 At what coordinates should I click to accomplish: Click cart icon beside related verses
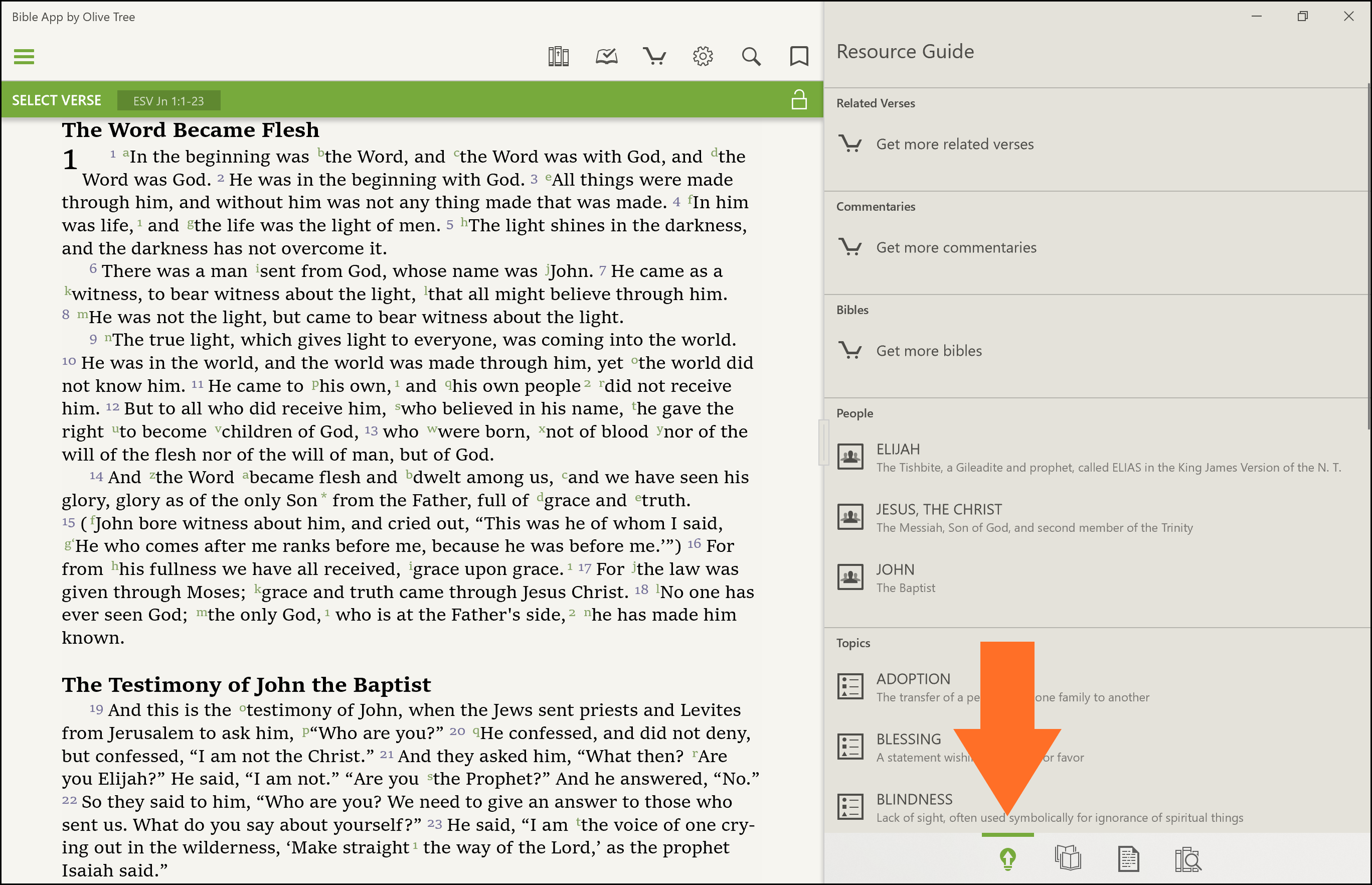tap(850, 143)
